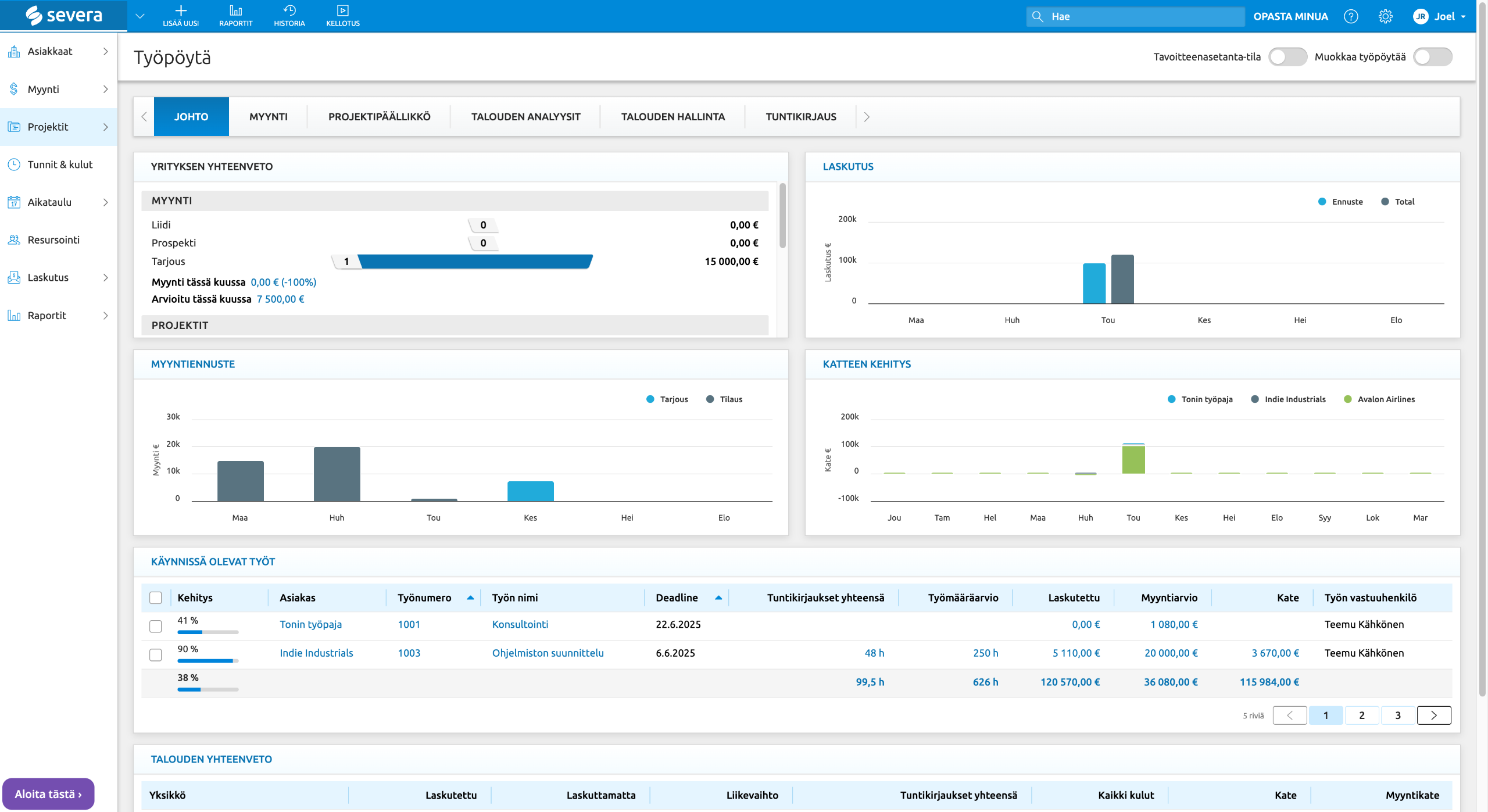Open the help question mark icon
This screenshot has height=812, width=1488.
point(1351,16)
